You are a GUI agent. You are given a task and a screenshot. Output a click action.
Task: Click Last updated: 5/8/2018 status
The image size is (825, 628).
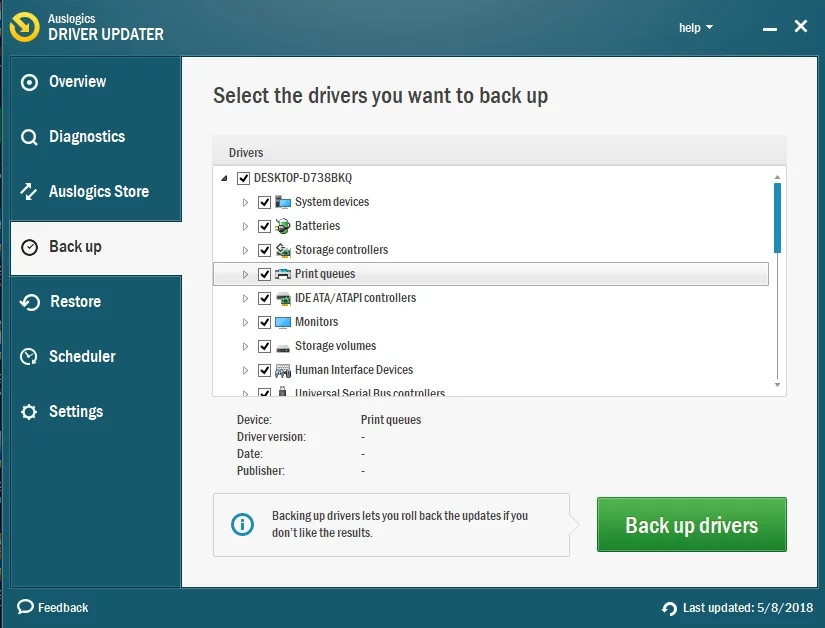click(x=748, y=608)
